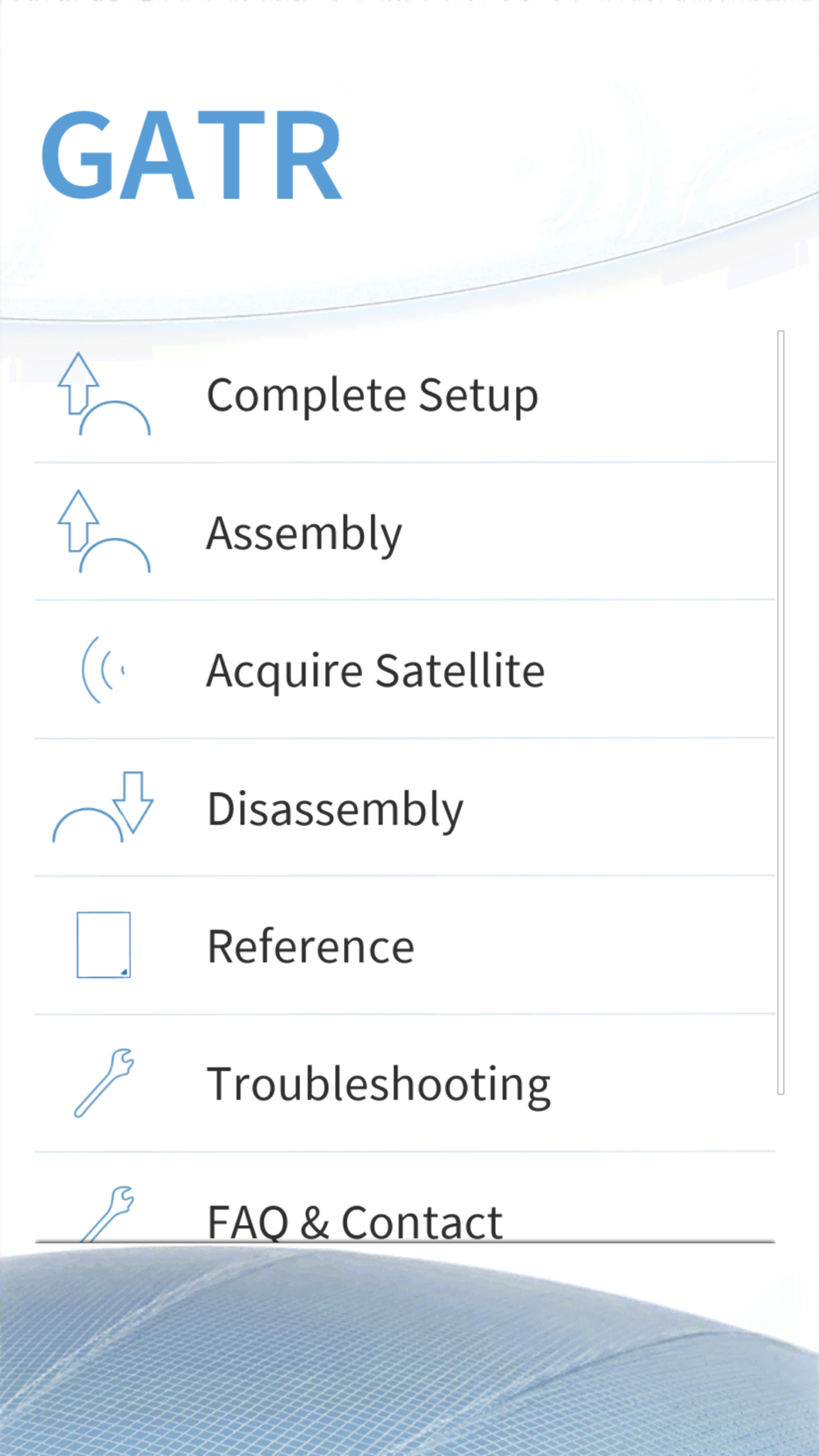The height and width of the screenshot is (1456, 819).
Task: Tap the Reference document page icon
Action: click(x=103, y=945)
